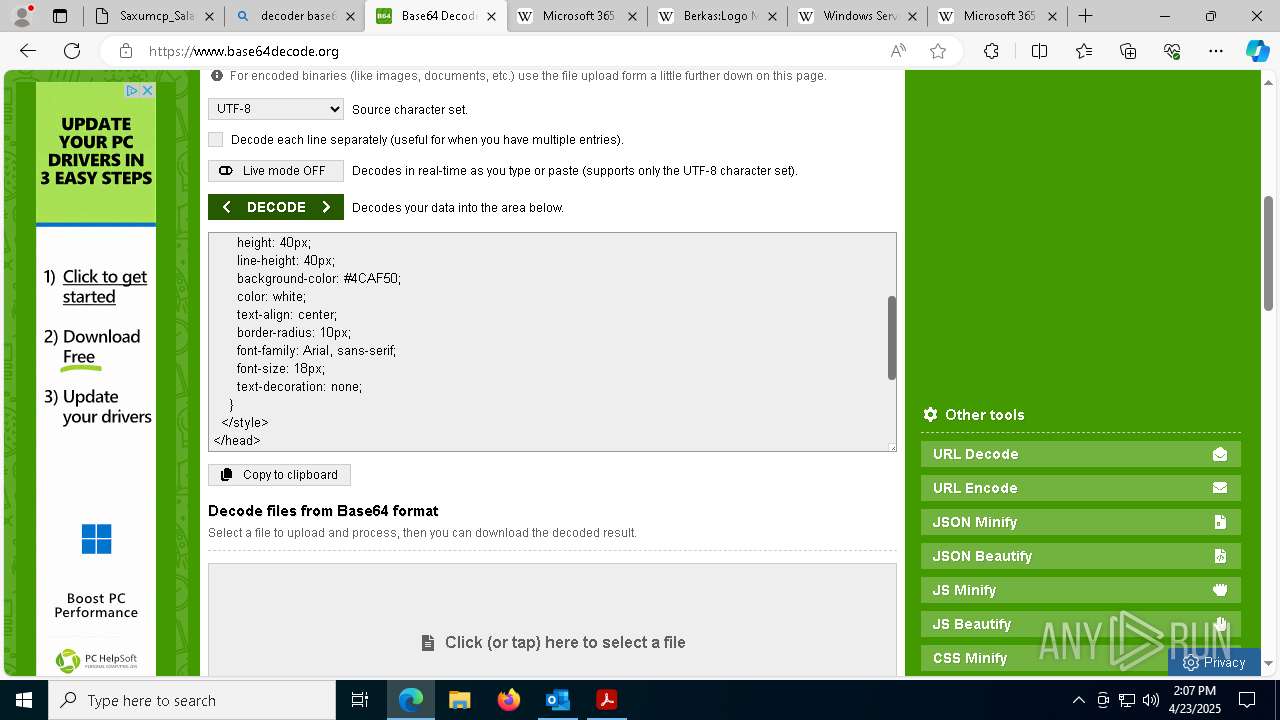Open the tab actions menu

60,16
